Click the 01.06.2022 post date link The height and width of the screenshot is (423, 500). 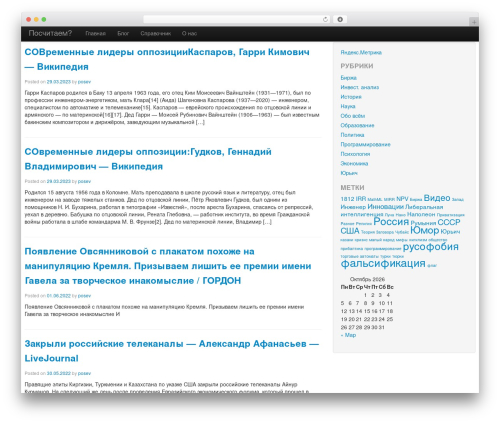point(59,296)
